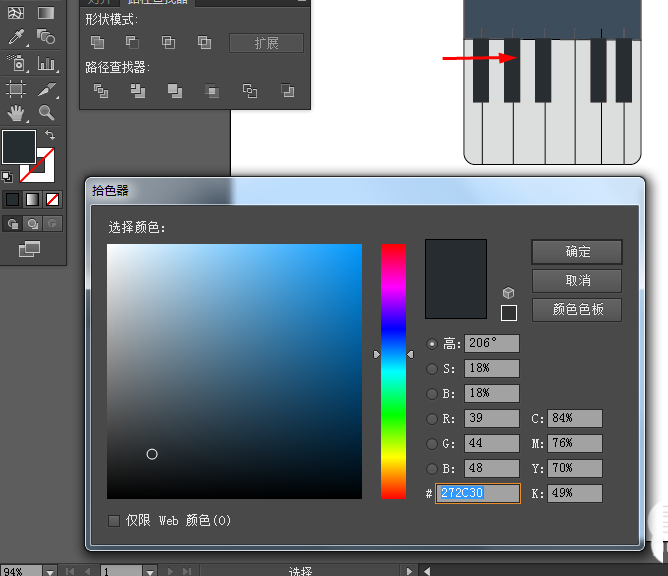Click the rainbow hue spectrum slider
Screen dimensions: 668x576
[393, 370]
